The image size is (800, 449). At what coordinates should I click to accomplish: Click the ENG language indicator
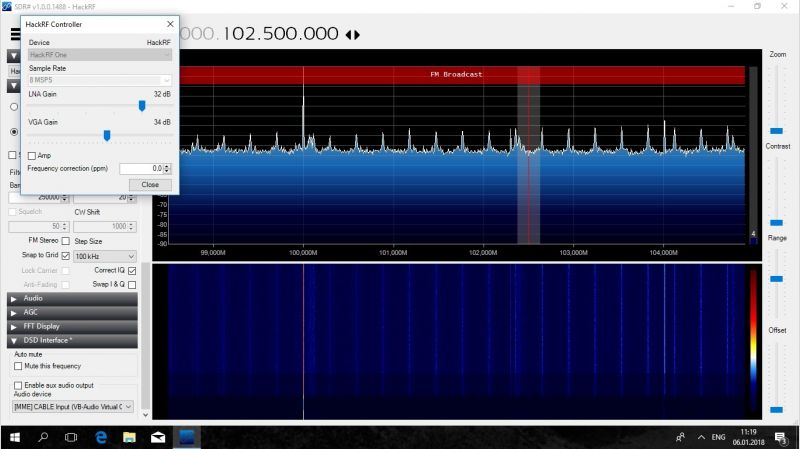click(x=718, y=437)
